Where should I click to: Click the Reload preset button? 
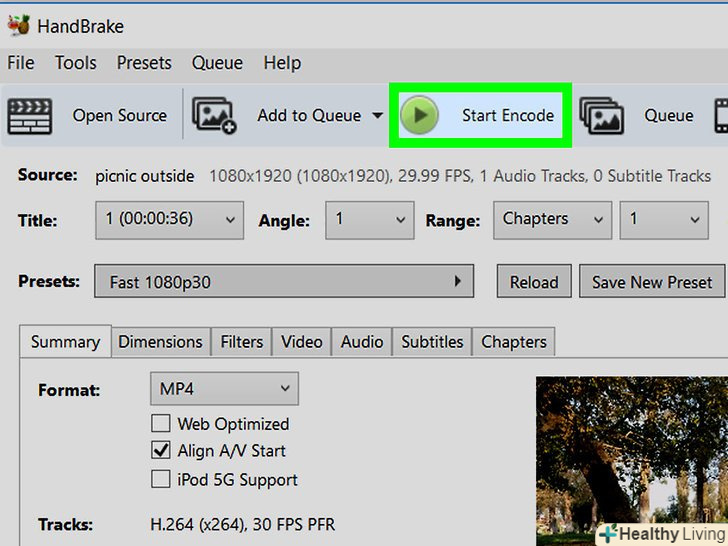point(534,281)
